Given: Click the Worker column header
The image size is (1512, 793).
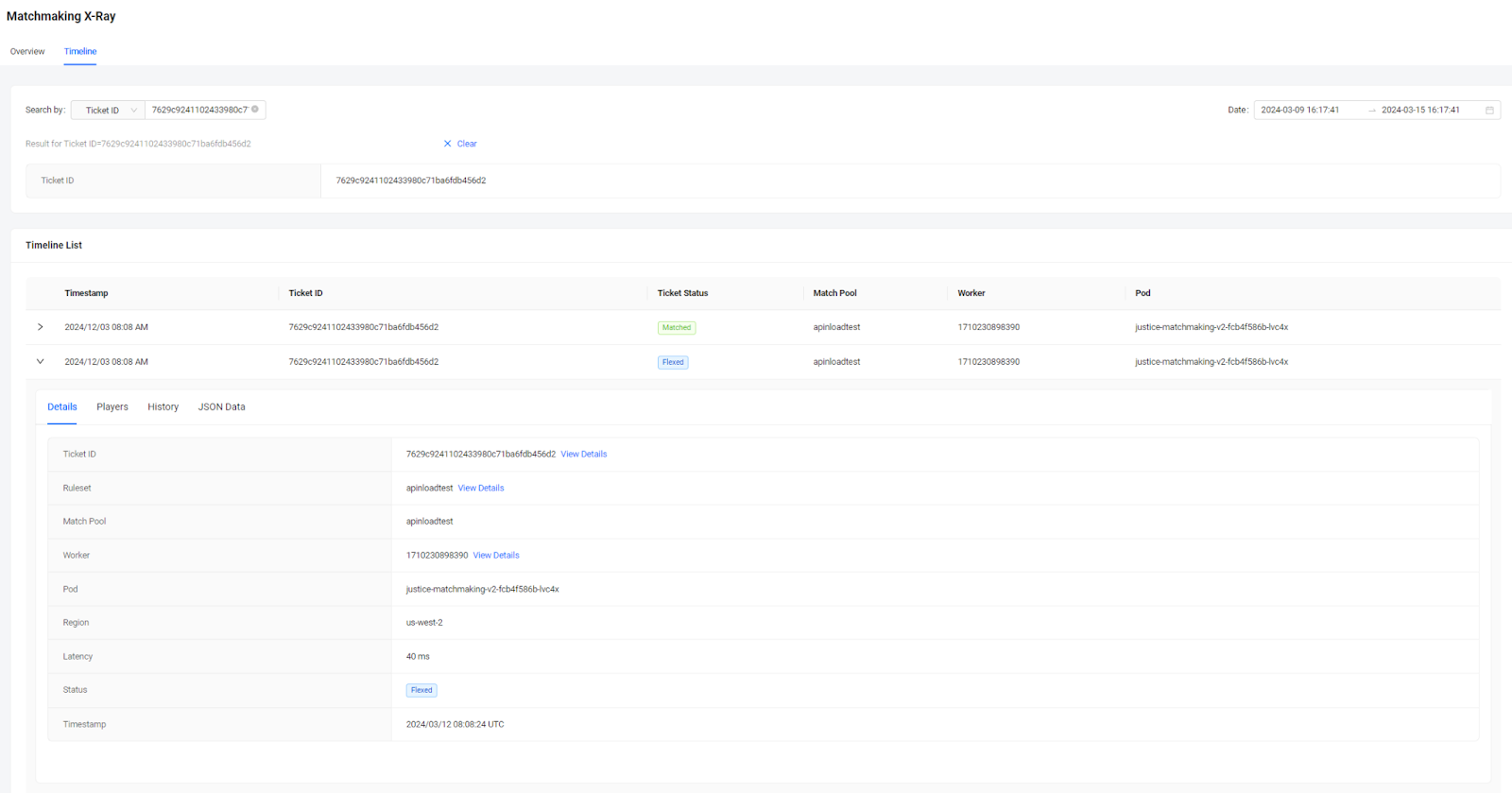Looking at the screenshot, I should point(971,294).
